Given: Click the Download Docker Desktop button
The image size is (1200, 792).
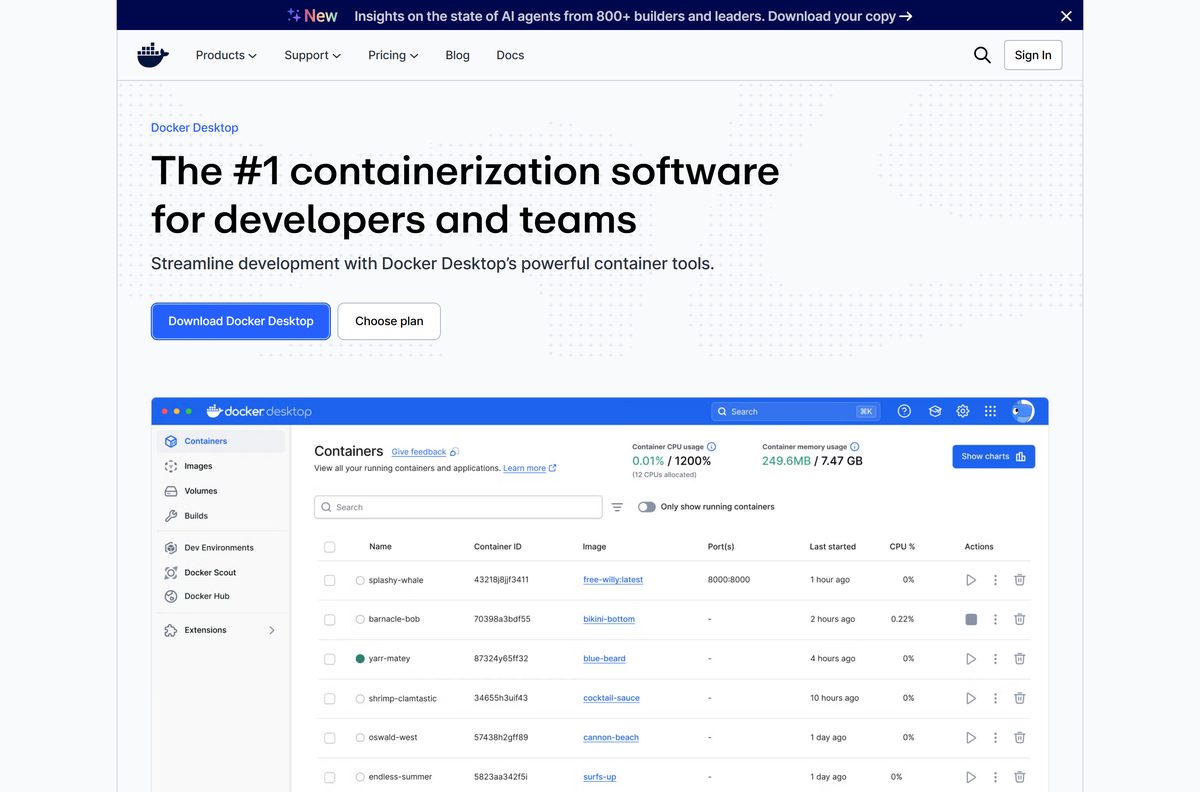Looking at the screenshot, I should [x=241, y=321].
